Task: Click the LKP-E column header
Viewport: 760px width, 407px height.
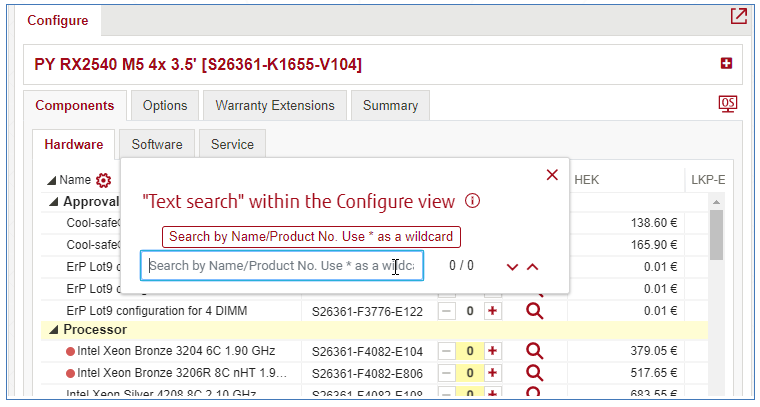Action: point(708,180)
